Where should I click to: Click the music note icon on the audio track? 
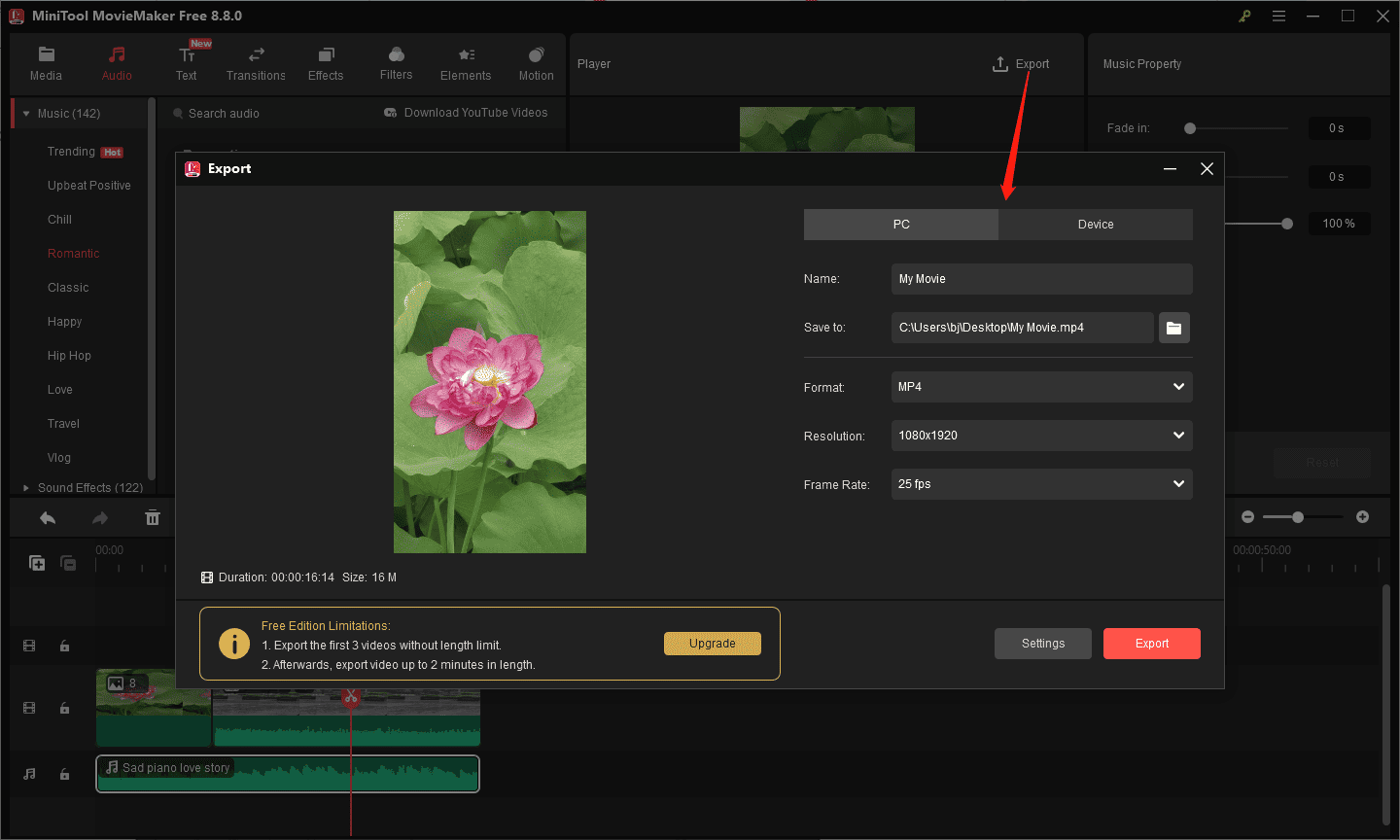pyautogui.click(x=29, y=775)
